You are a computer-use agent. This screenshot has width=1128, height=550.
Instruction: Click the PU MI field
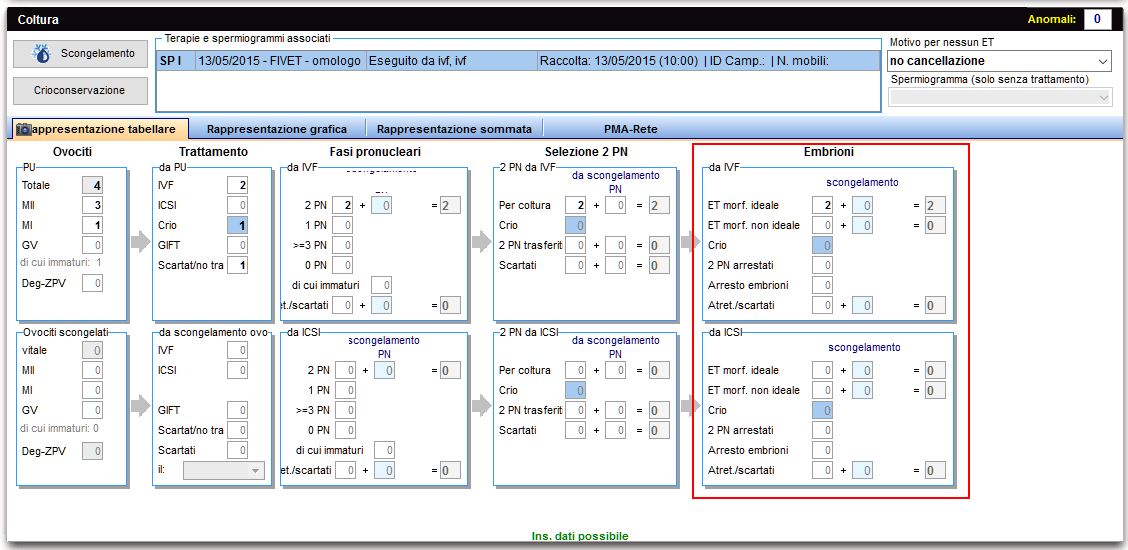pyautogui.click(x=94, y=226)
